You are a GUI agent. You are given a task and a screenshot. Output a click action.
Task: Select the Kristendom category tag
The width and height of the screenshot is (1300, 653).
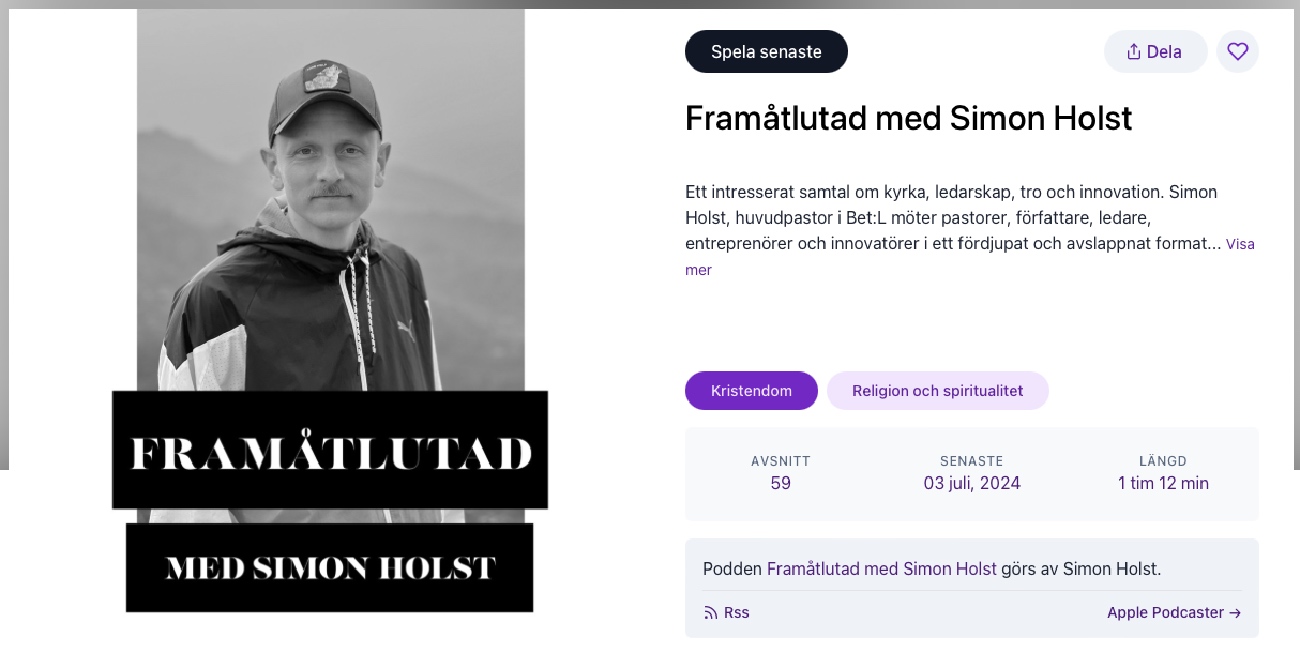pos(751,391)
